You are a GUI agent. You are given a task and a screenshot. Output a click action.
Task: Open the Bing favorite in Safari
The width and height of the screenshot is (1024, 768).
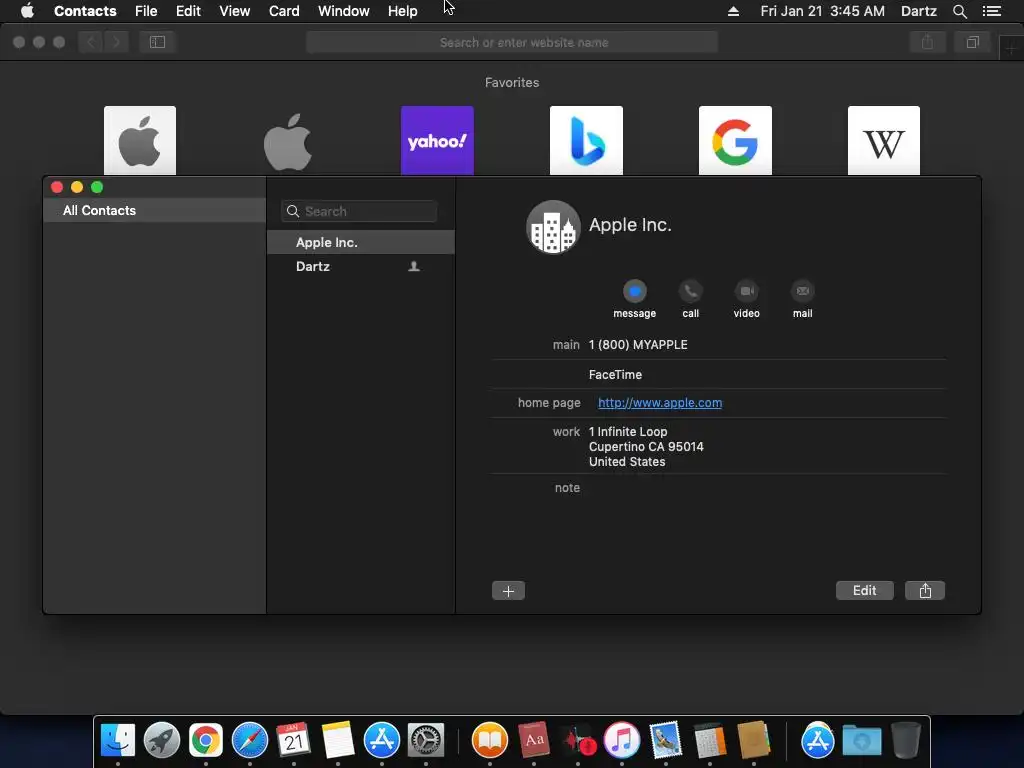[x=586, y=140]
